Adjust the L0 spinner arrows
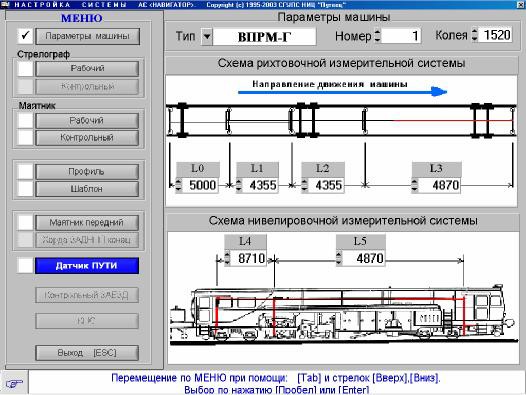Viewport: 526px width, 395px height. pyautogui.click(x=178, y=185)
